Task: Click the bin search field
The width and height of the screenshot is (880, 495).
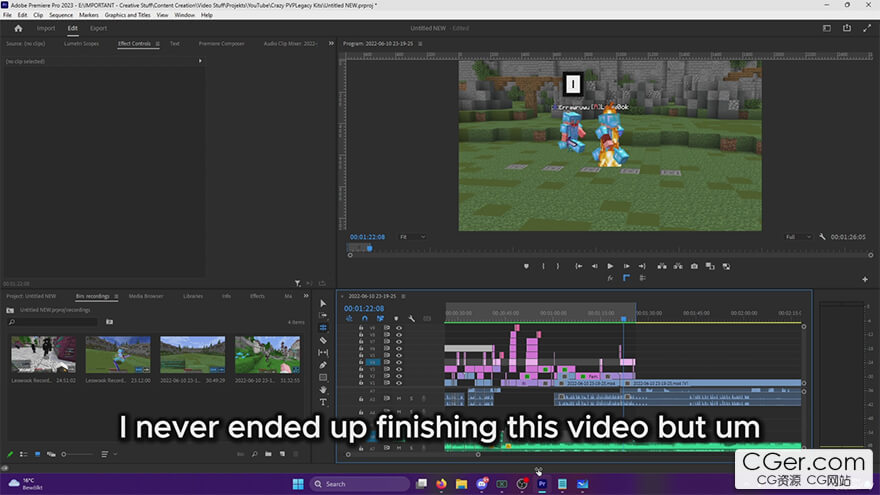Action: [53, 322]
